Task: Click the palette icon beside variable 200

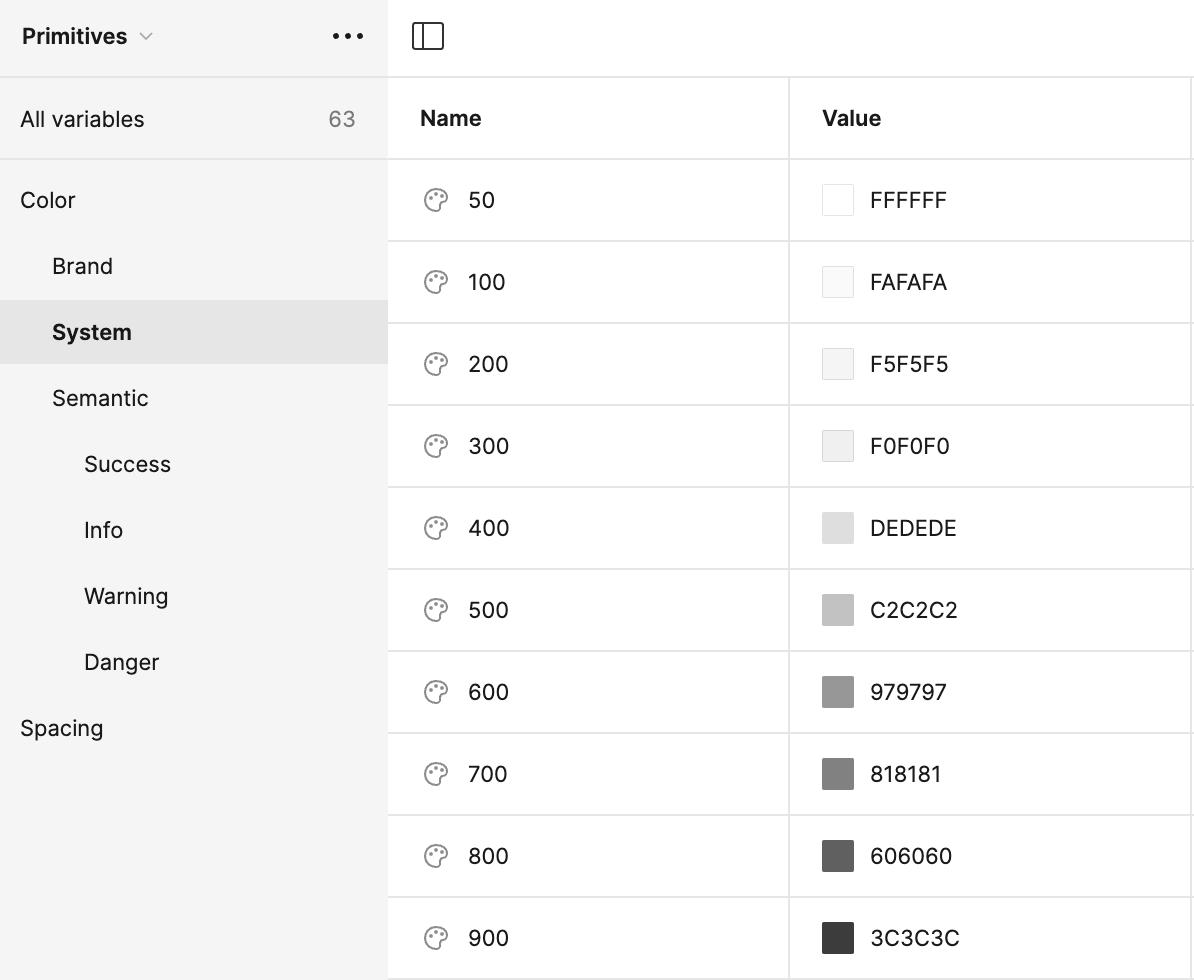Action: click(436, 364)
